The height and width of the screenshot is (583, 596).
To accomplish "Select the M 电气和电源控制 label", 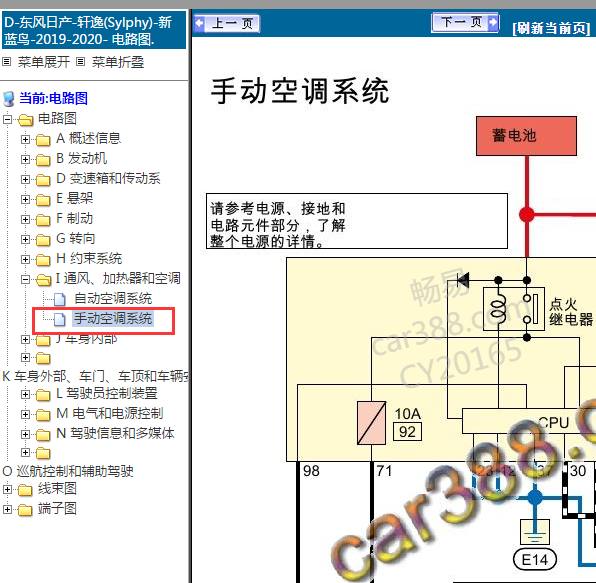I will click(110, 413).
